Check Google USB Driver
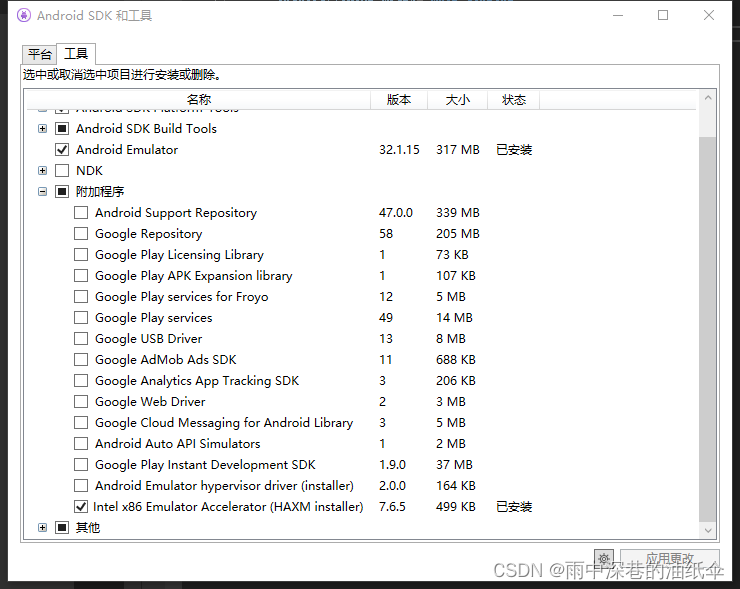Screen dimensions: 740x589 pyautogui.click(x=81, y=338)
